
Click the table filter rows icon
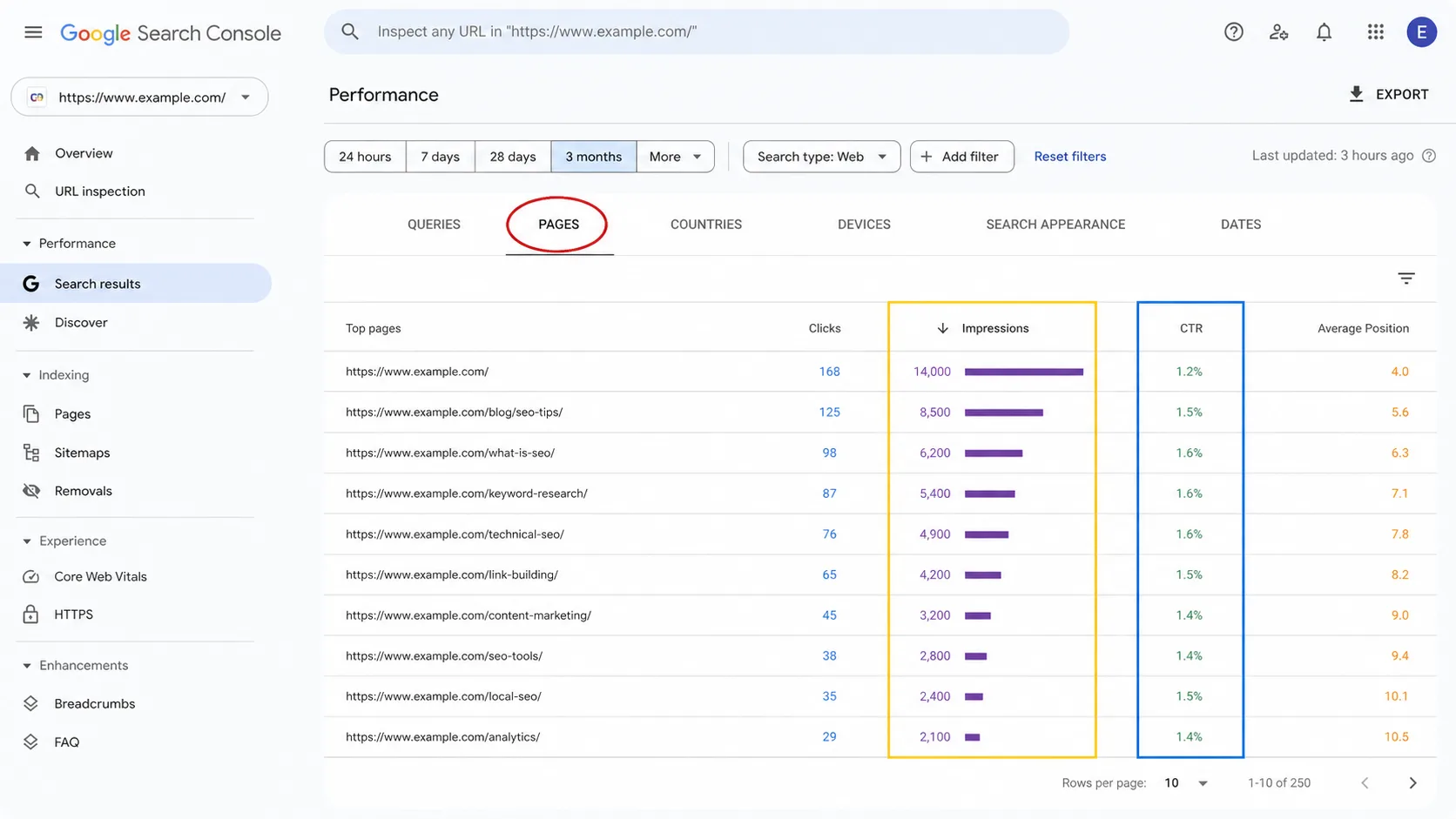point(1405,279)
